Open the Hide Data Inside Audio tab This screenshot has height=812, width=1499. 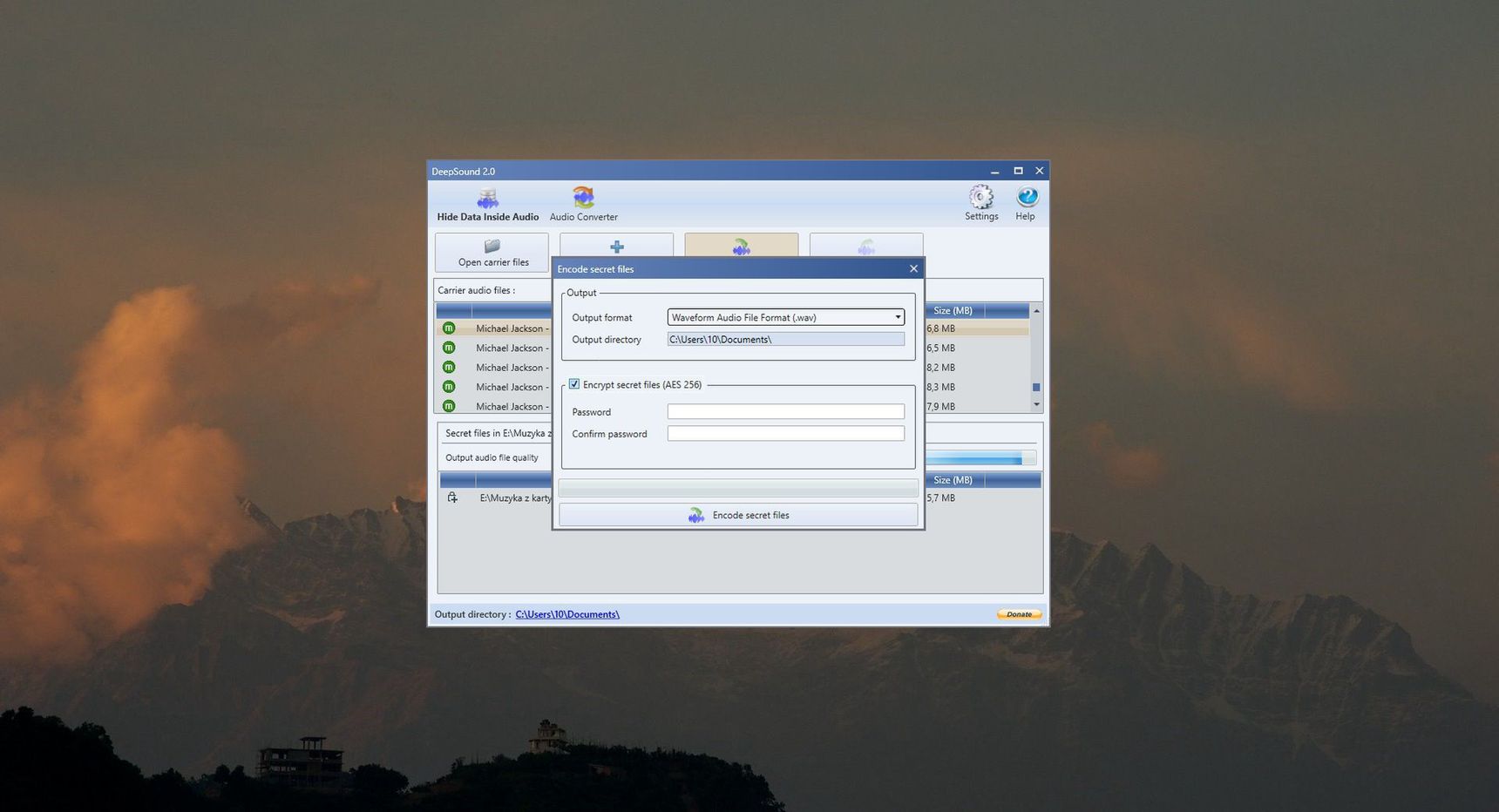[x=488, y=205]
